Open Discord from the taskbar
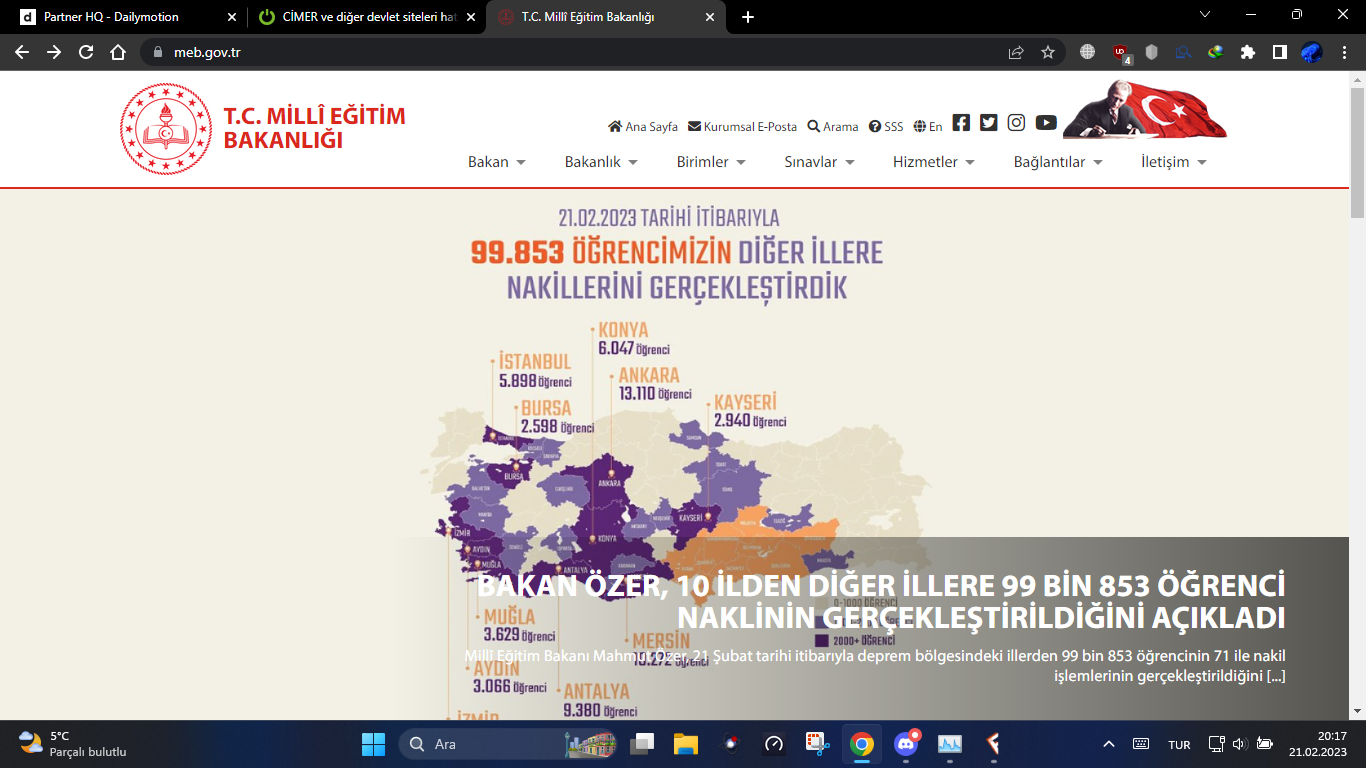Screen dimensions: 1366x768 (x=907, y=744)
